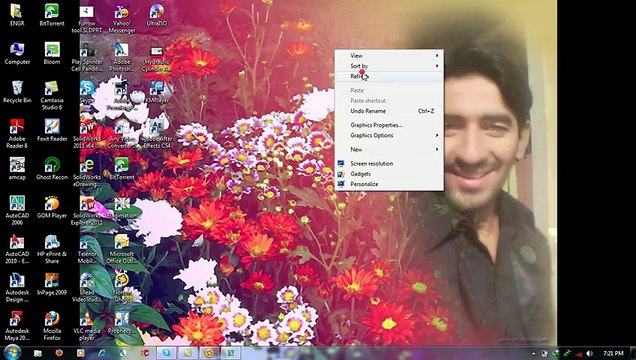Select the Foxit Reader shortcut
This screenshot has height=360, width=636.
point(52,131)
